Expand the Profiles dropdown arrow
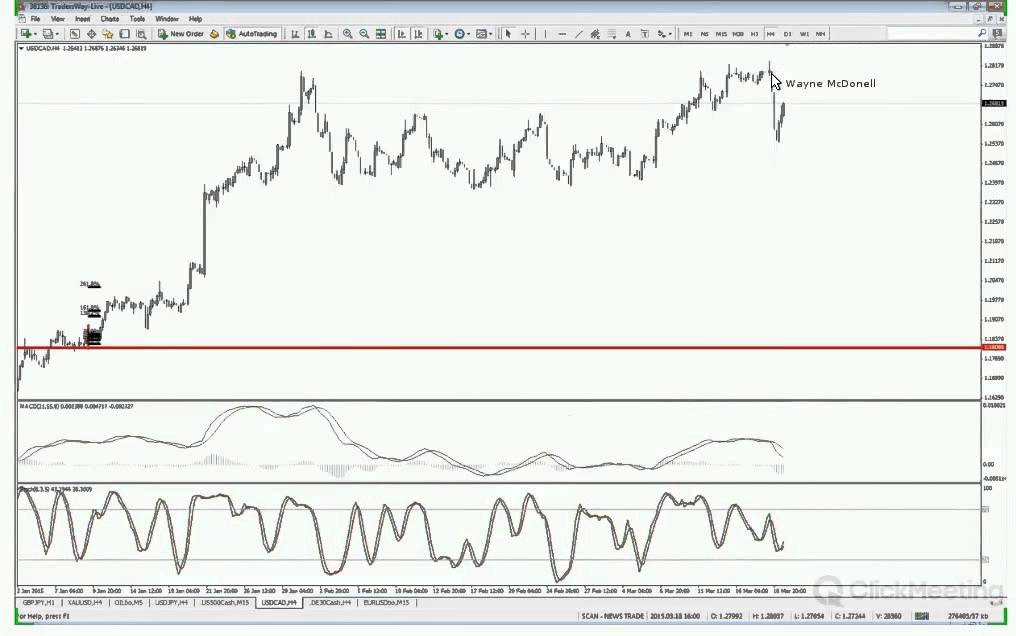The height and width of the screenshot is (636, 1016). click(57, 34)
